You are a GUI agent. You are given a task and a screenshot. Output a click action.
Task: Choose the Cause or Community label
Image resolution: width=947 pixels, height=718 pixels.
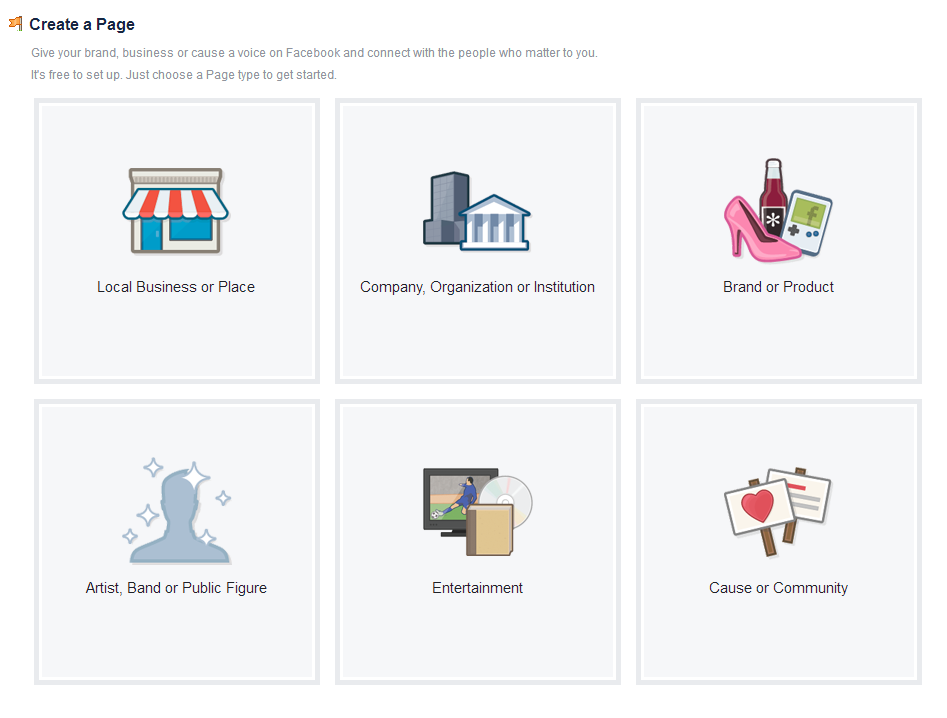pyautogui.click(x=778, y=588)
